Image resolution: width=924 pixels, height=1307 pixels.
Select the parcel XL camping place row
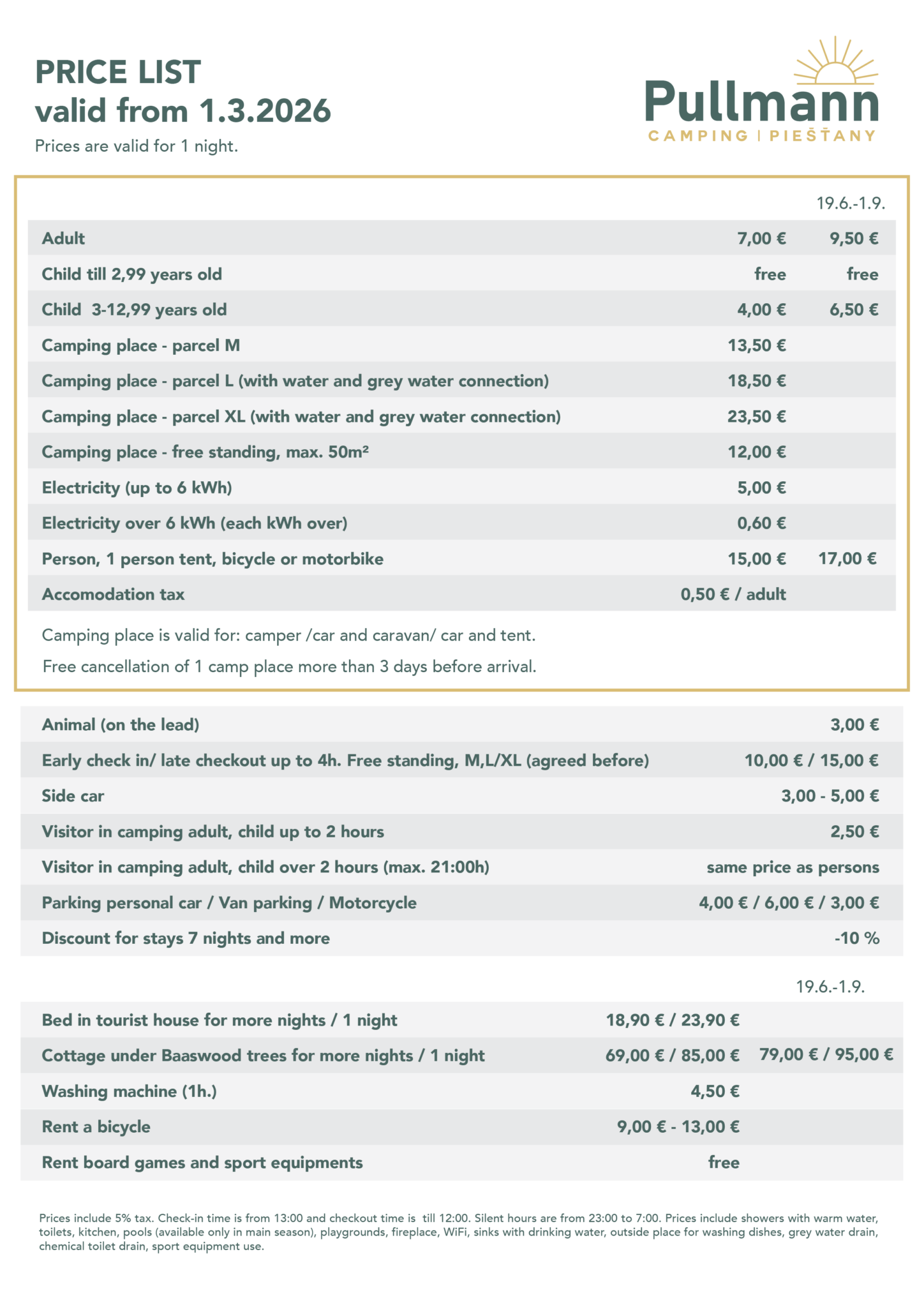tap(462, 416)
